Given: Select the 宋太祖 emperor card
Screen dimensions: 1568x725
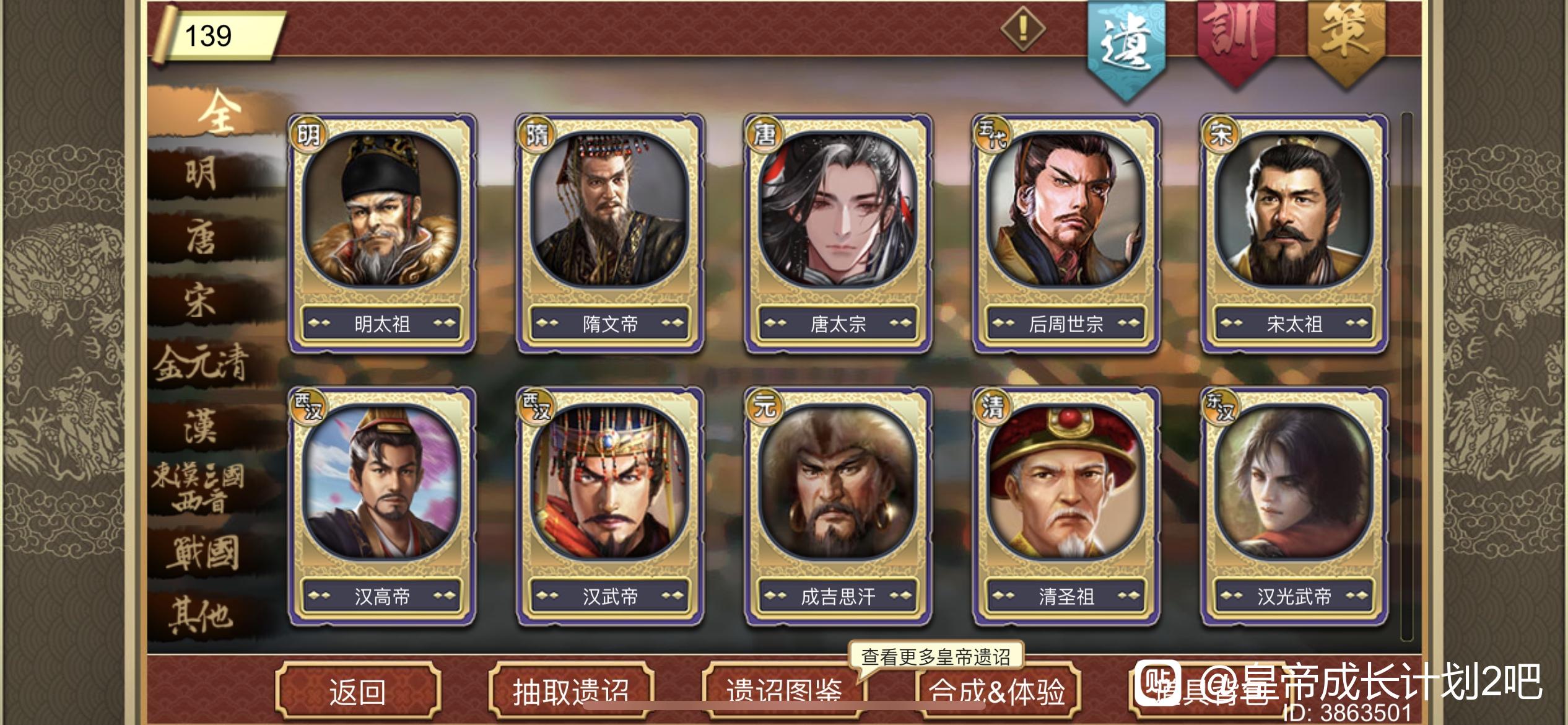Looking at the screenshot, I should point(1294,233).
